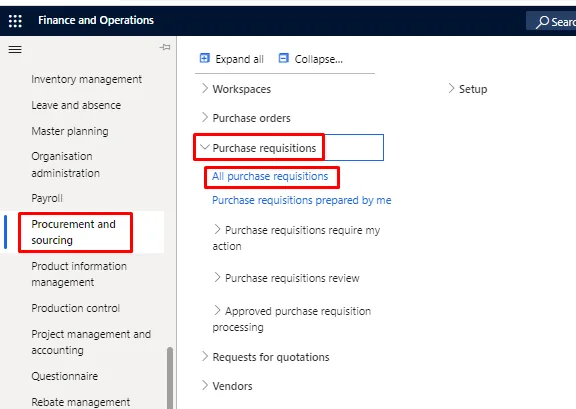The width and height of the screenshot is (576, 409).
Task: Open All purchase requisitions link
Action: 270,176
